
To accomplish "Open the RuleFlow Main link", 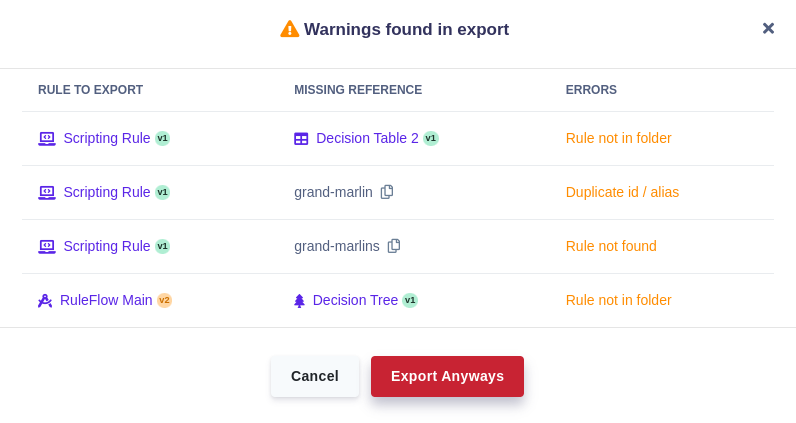I will click(x=106, y=300).
